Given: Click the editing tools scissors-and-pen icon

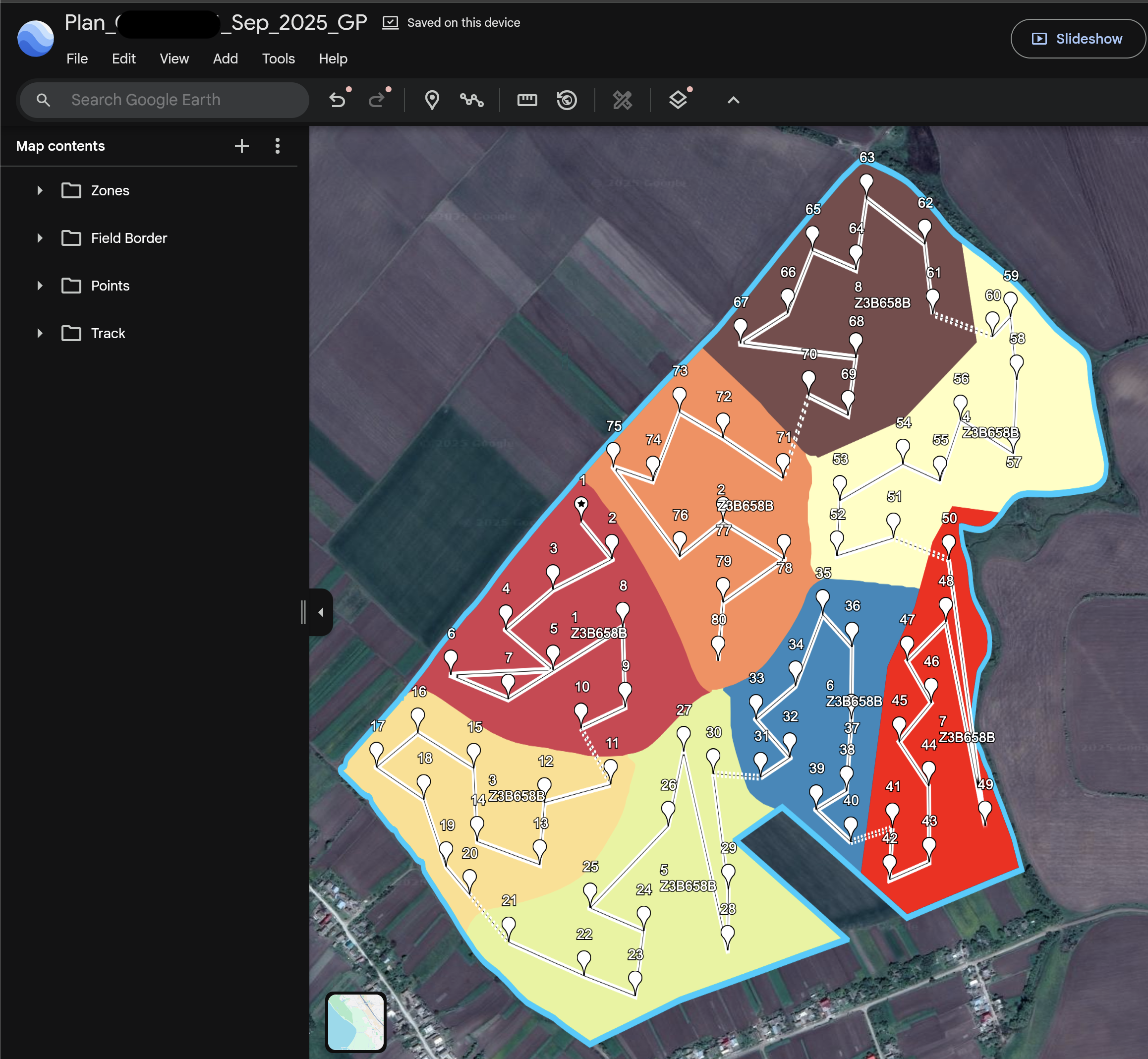Looking at the screenshot, I should coord(623,99).
